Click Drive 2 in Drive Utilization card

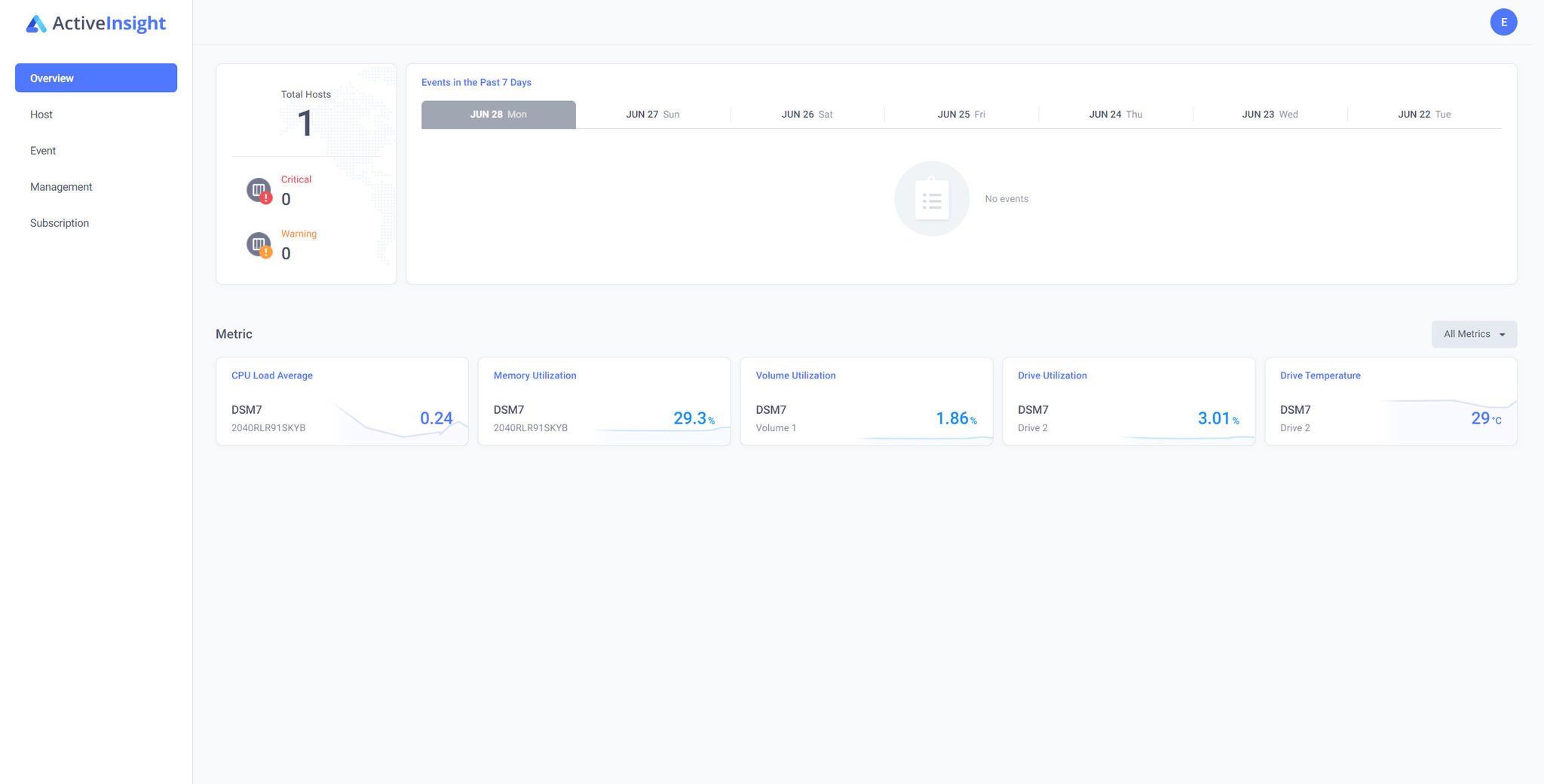[x=1033, y=428]
